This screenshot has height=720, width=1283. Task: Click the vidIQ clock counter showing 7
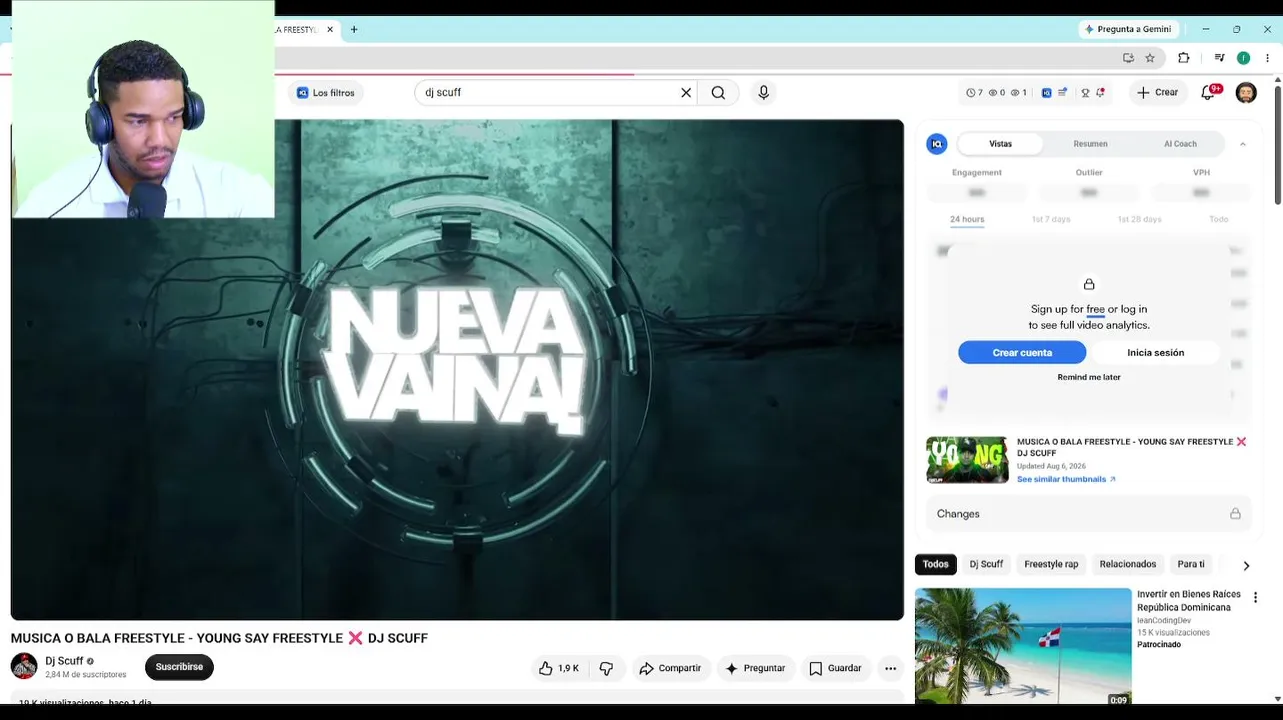point(974,93)
